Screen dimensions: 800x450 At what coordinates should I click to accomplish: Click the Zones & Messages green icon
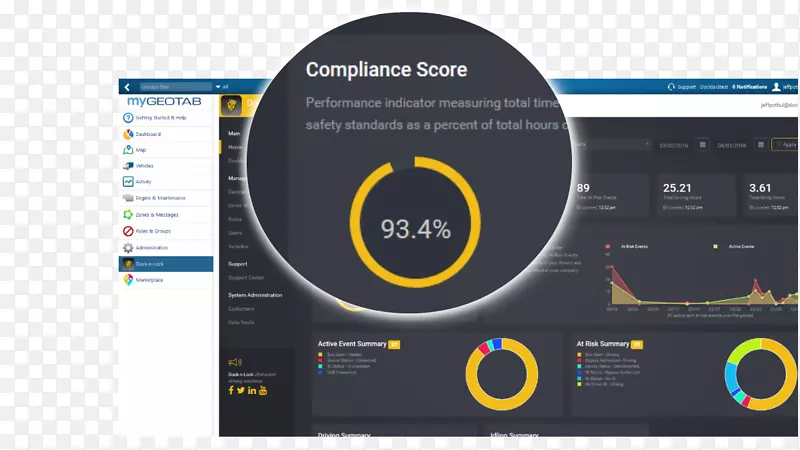click(x=128, y=215)
